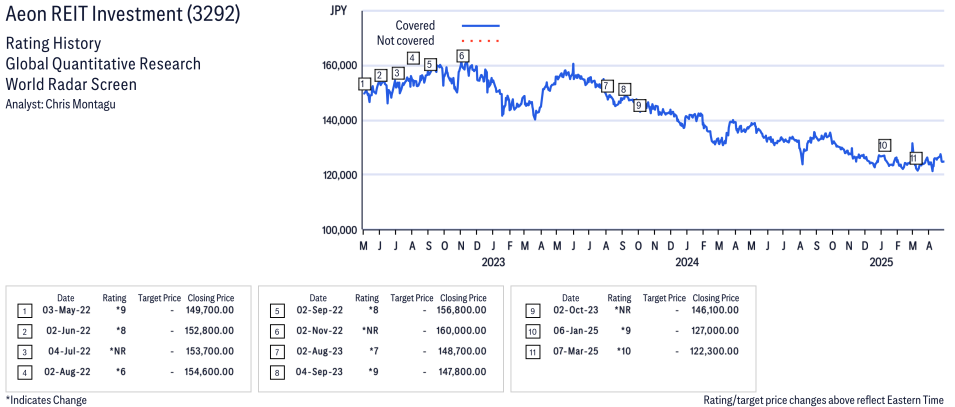Select chart marker 7 on the graph
The width and height of the screenshot is (955, 407).
point(606,85)
